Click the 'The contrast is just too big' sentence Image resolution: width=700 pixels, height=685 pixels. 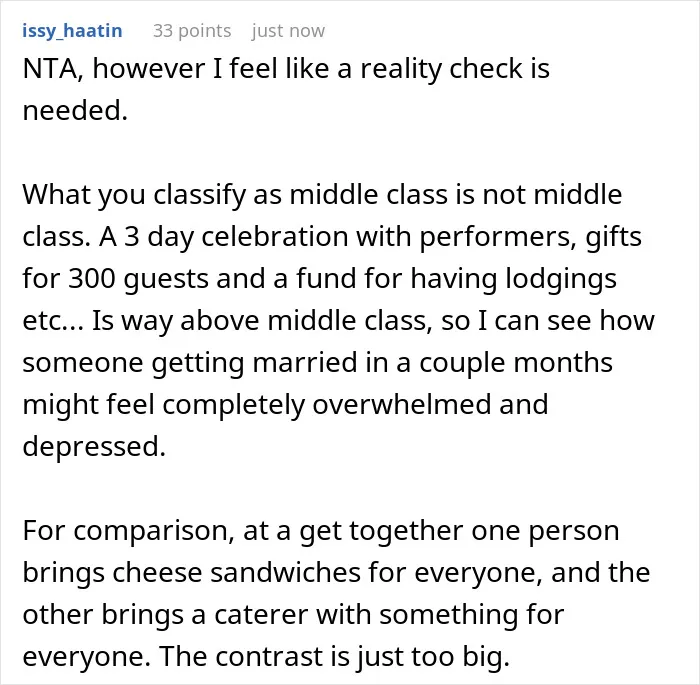[334, 657]
